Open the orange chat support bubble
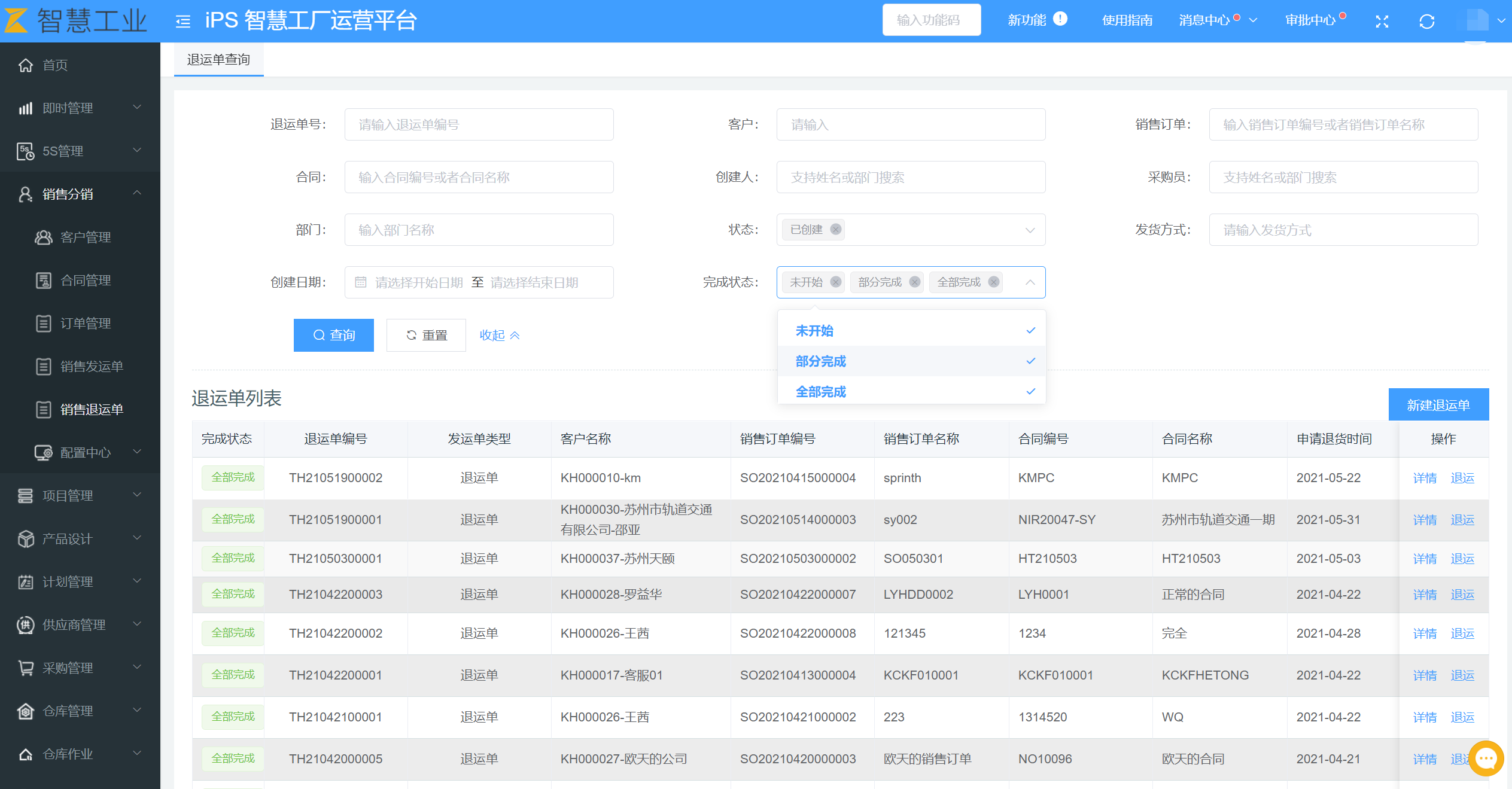The width and height of the screenshot is (1512, 789). click(1486, 758)
